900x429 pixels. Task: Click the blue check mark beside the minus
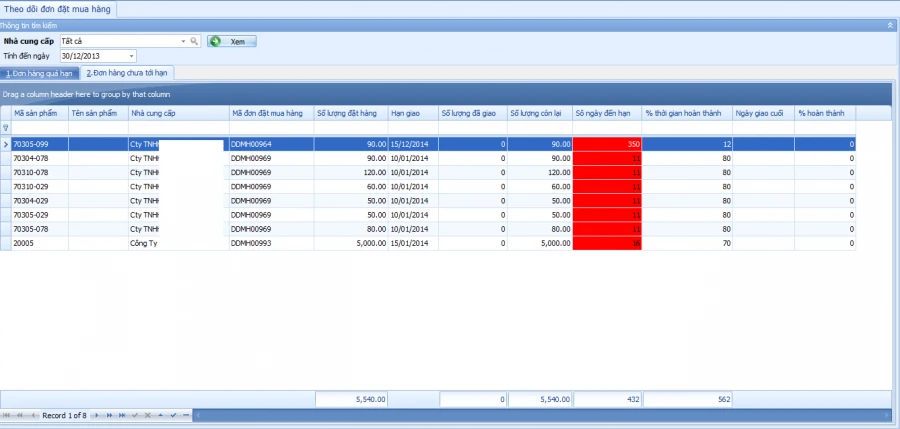click(x=173, y=415)
